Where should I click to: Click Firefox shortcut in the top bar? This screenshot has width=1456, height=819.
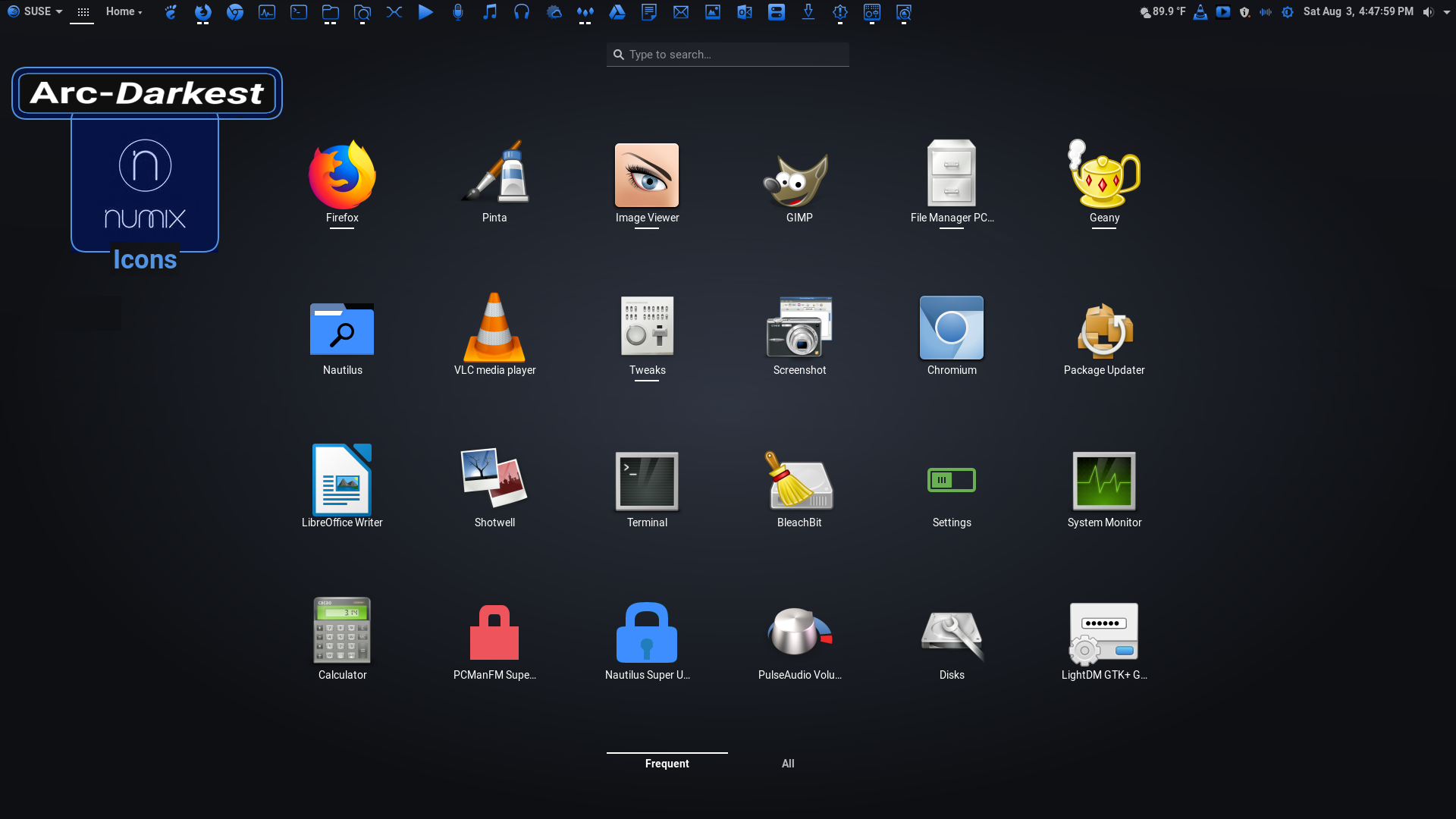(x=202, y=12)
